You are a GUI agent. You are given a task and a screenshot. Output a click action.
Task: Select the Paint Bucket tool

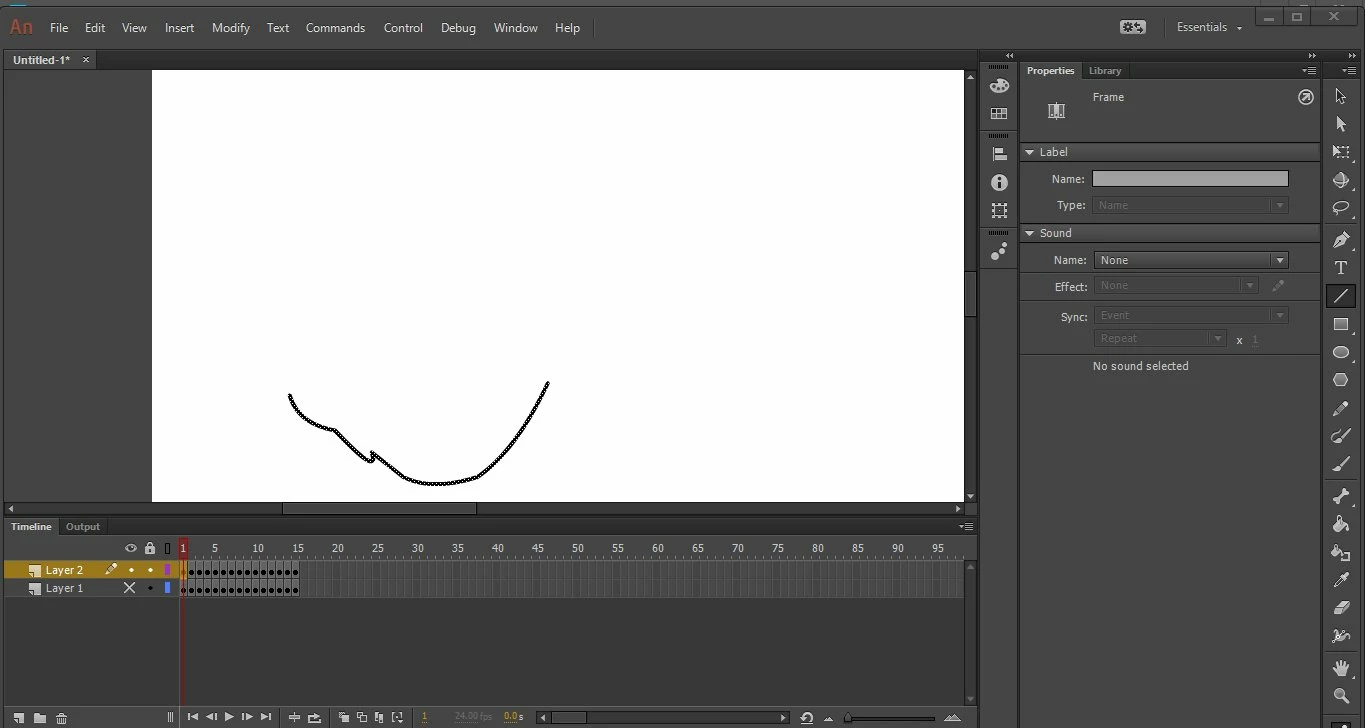point(1341,524)
